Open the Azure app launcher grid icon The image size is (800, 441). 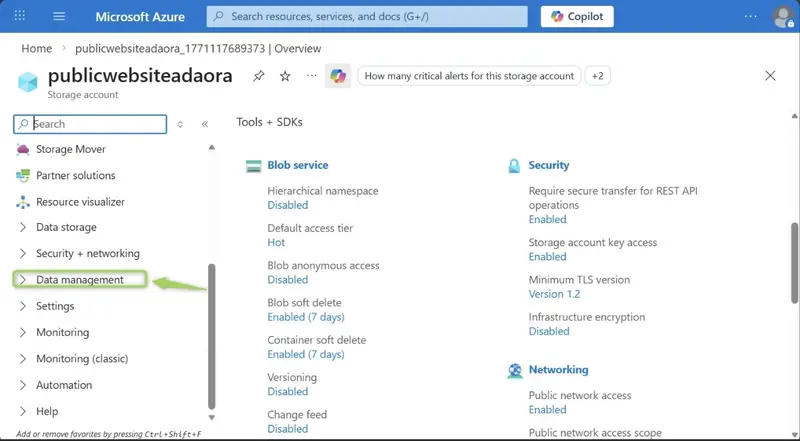19,16
